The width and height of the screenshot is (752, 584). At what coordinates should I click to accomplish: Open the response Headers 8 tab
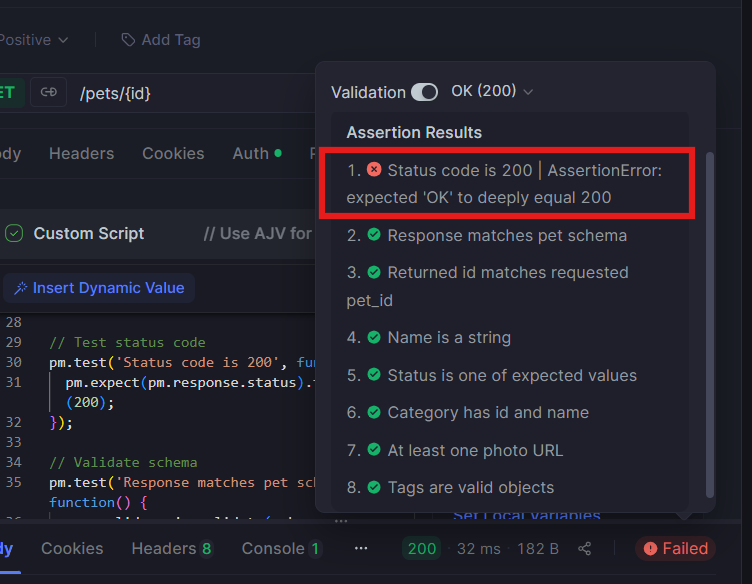(172, 549)
